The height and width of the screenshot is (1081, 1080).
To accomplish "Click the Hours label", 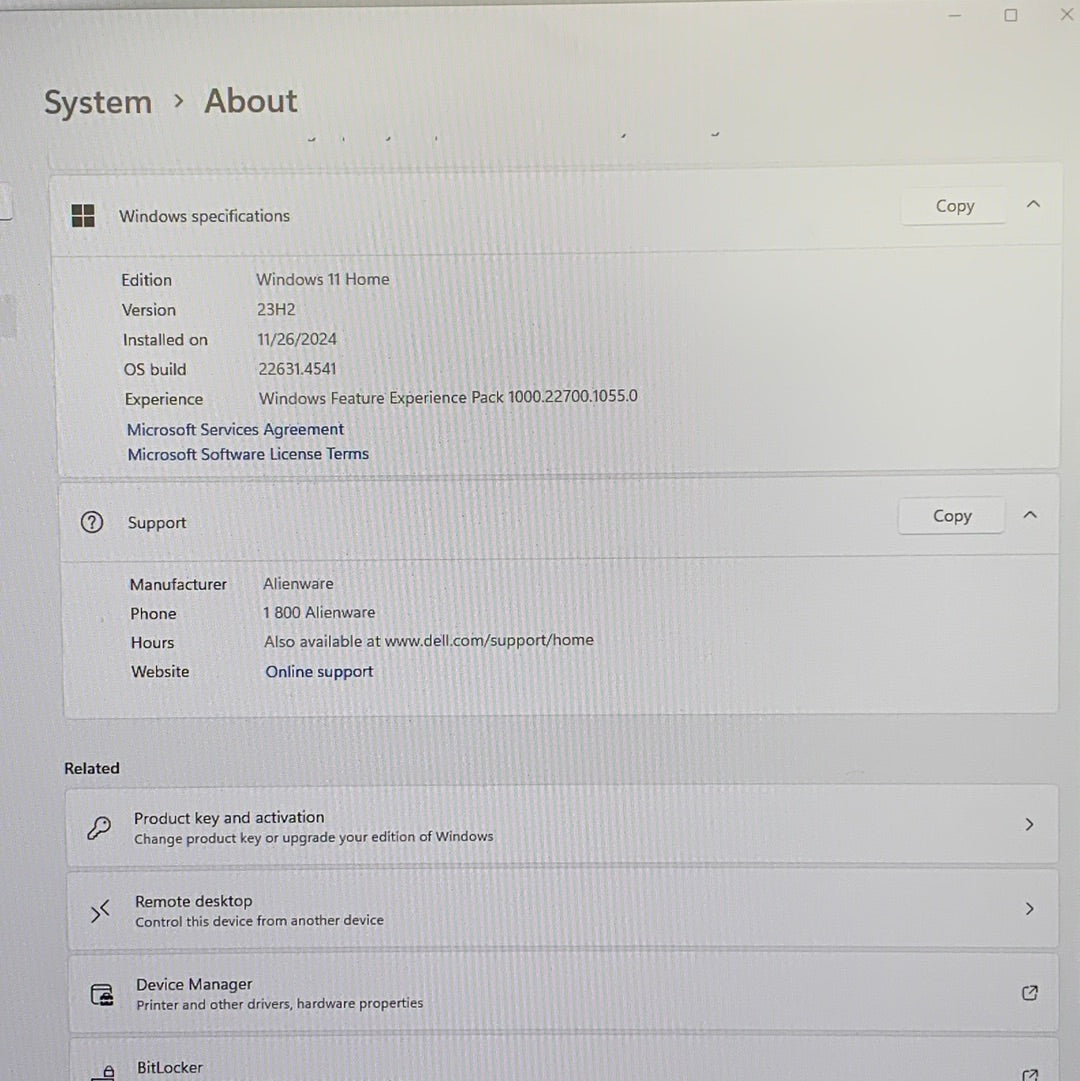I will 152,643.
